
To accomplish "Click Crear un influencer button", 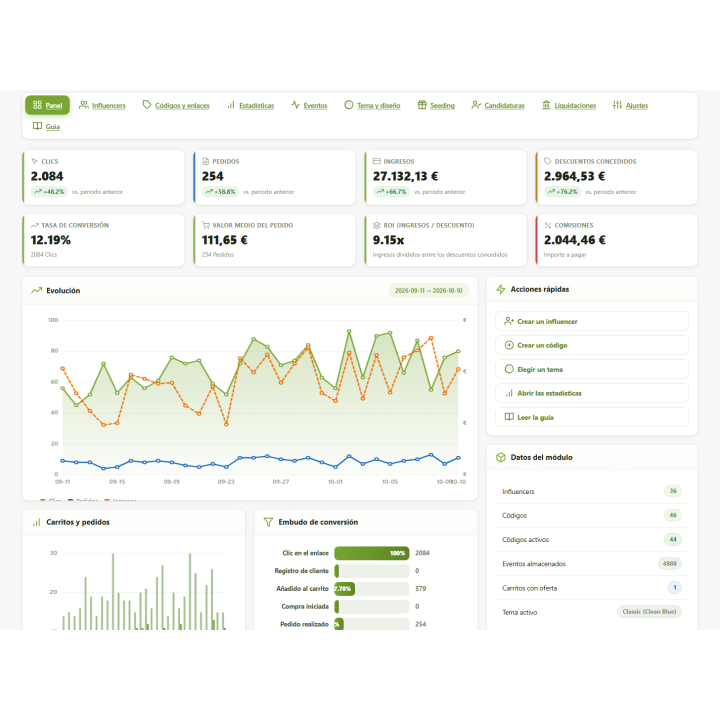I will pyautogui.click(x=591, y=321).
